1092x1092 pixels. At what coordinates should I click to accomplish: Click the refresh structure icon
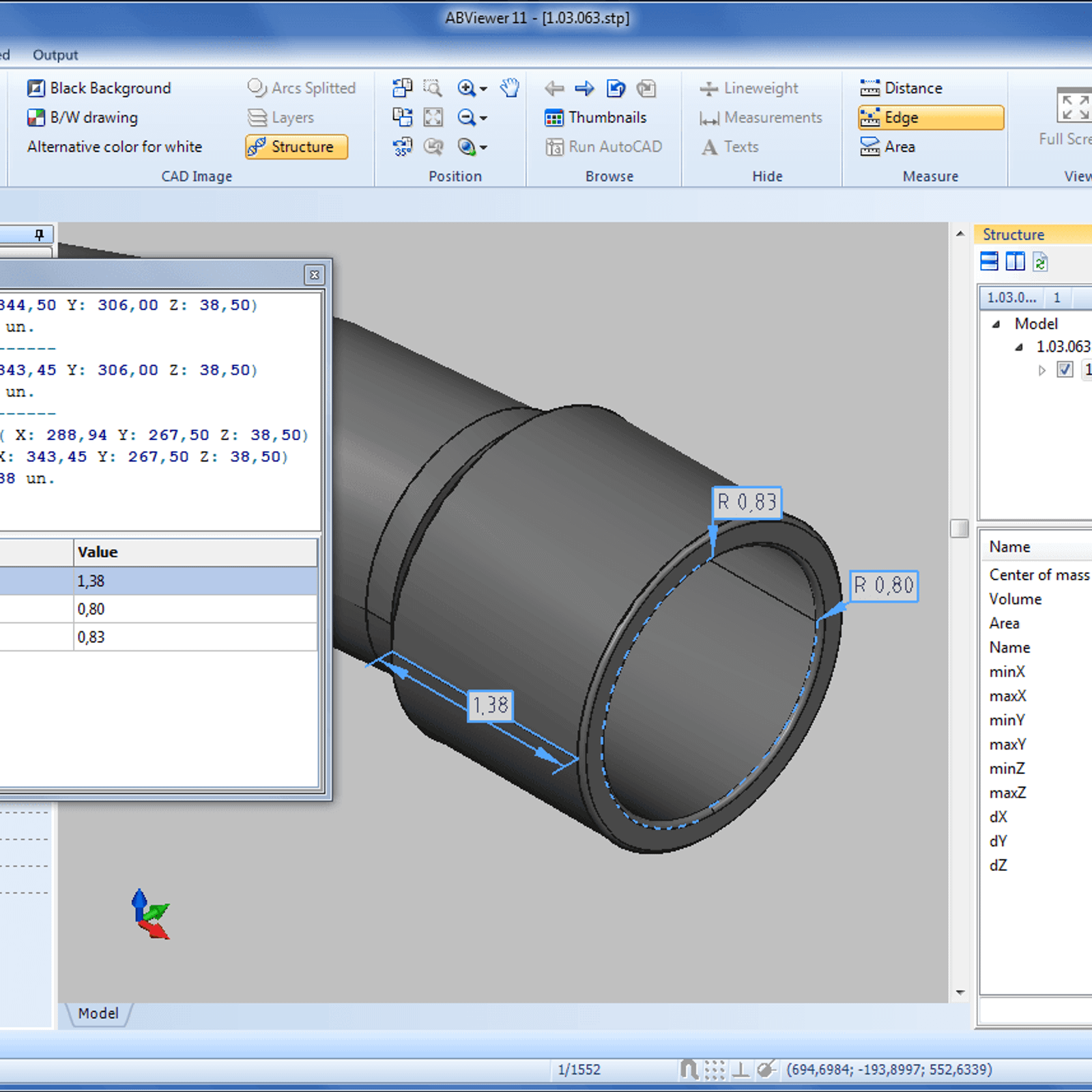click(x=1039, y=261)
